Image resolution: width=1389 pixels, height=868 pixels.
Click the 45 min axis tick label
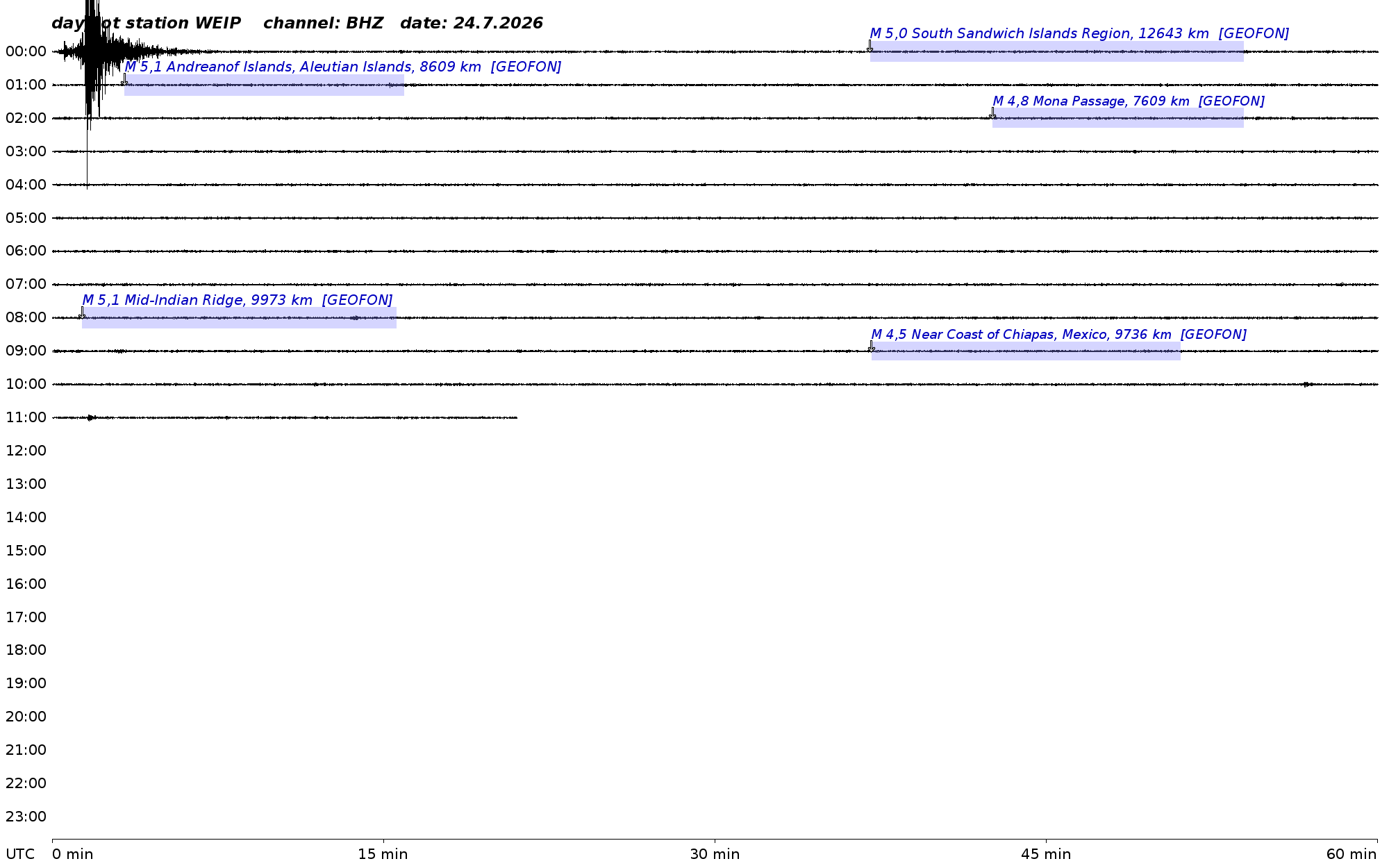pos(1046,854)
